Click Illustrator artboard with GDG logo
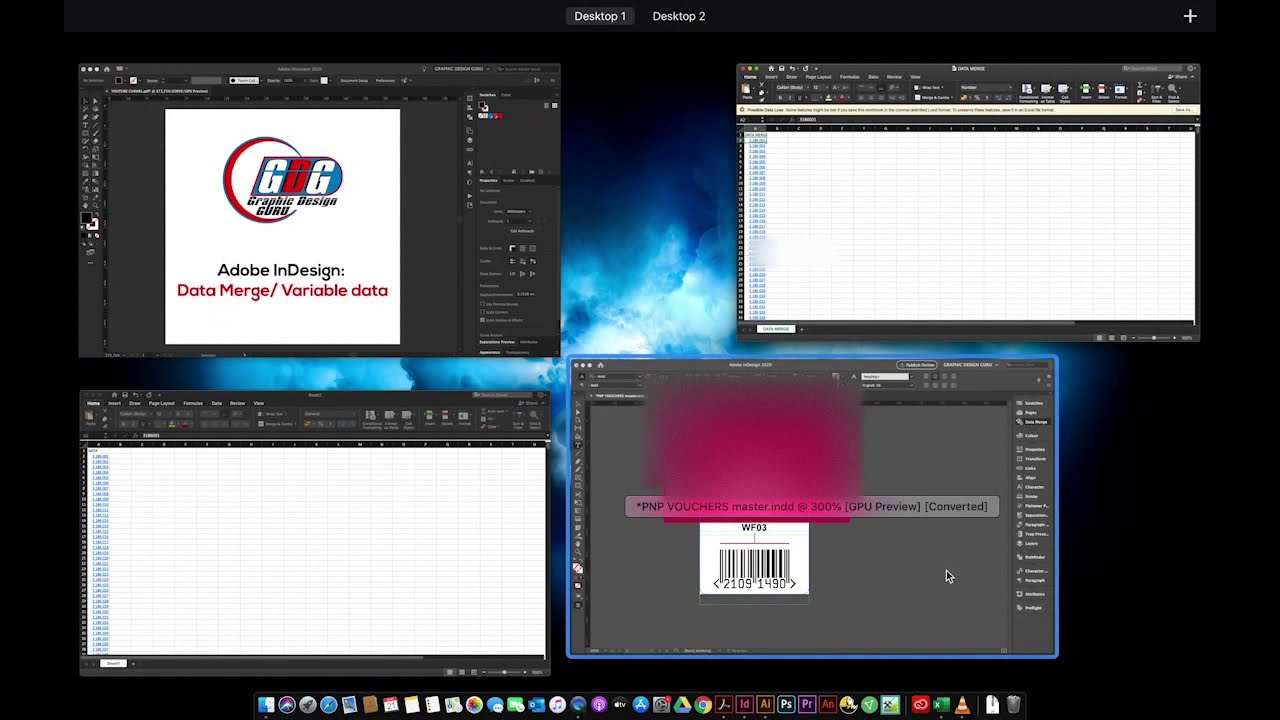Screen dimensions: 1280x720 pyautogui.click(x=282, y=226)
